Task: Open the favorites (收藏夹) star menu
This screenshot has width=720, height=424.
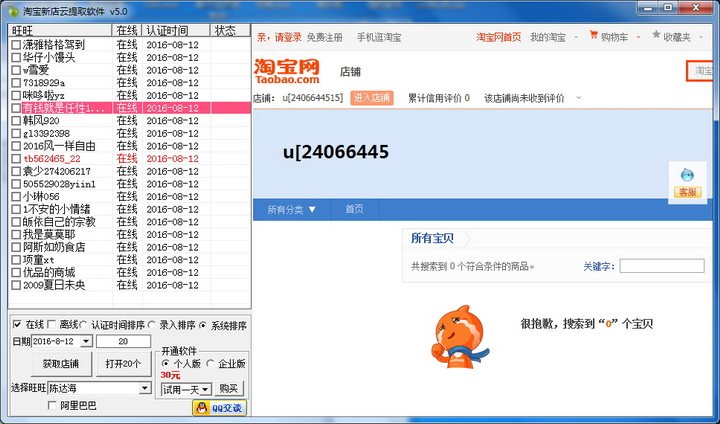Action: (670, 37)
